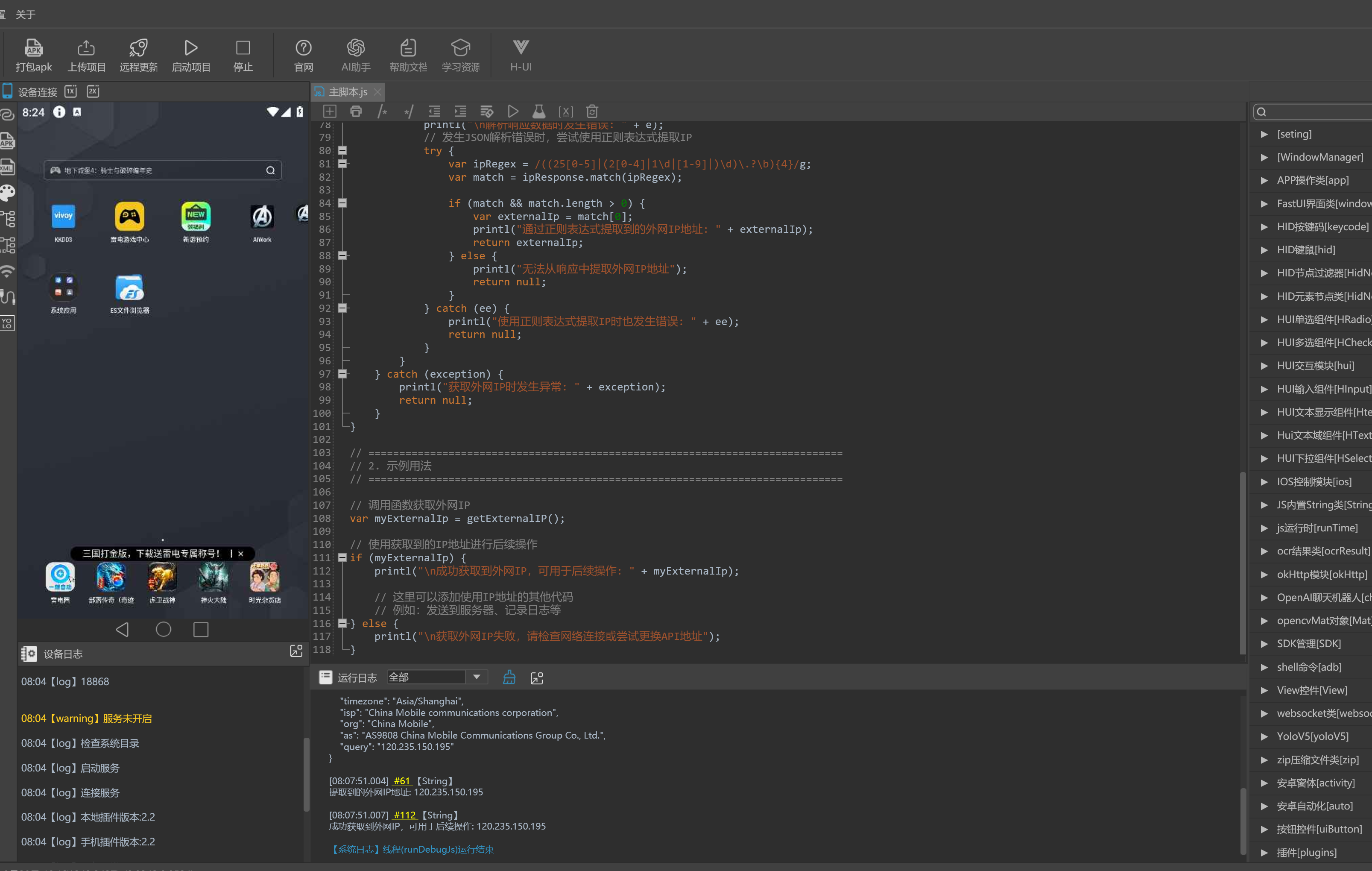Expand the okHttp模块[okHttp] tree node
This screenshot has height=871, width=1372.
pyautogui.click(x=1264, y=574)
